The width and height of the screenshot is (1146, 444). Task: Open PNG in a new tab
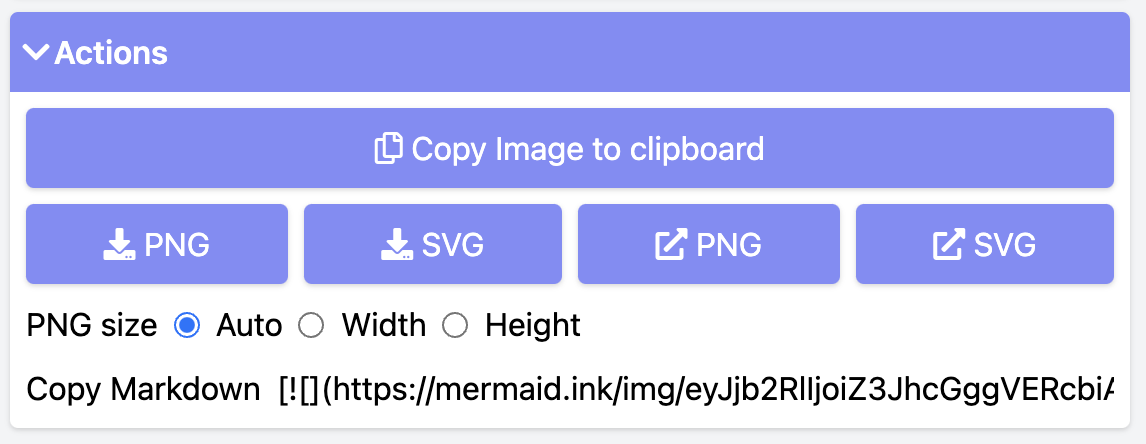click(x=709, y=244)
